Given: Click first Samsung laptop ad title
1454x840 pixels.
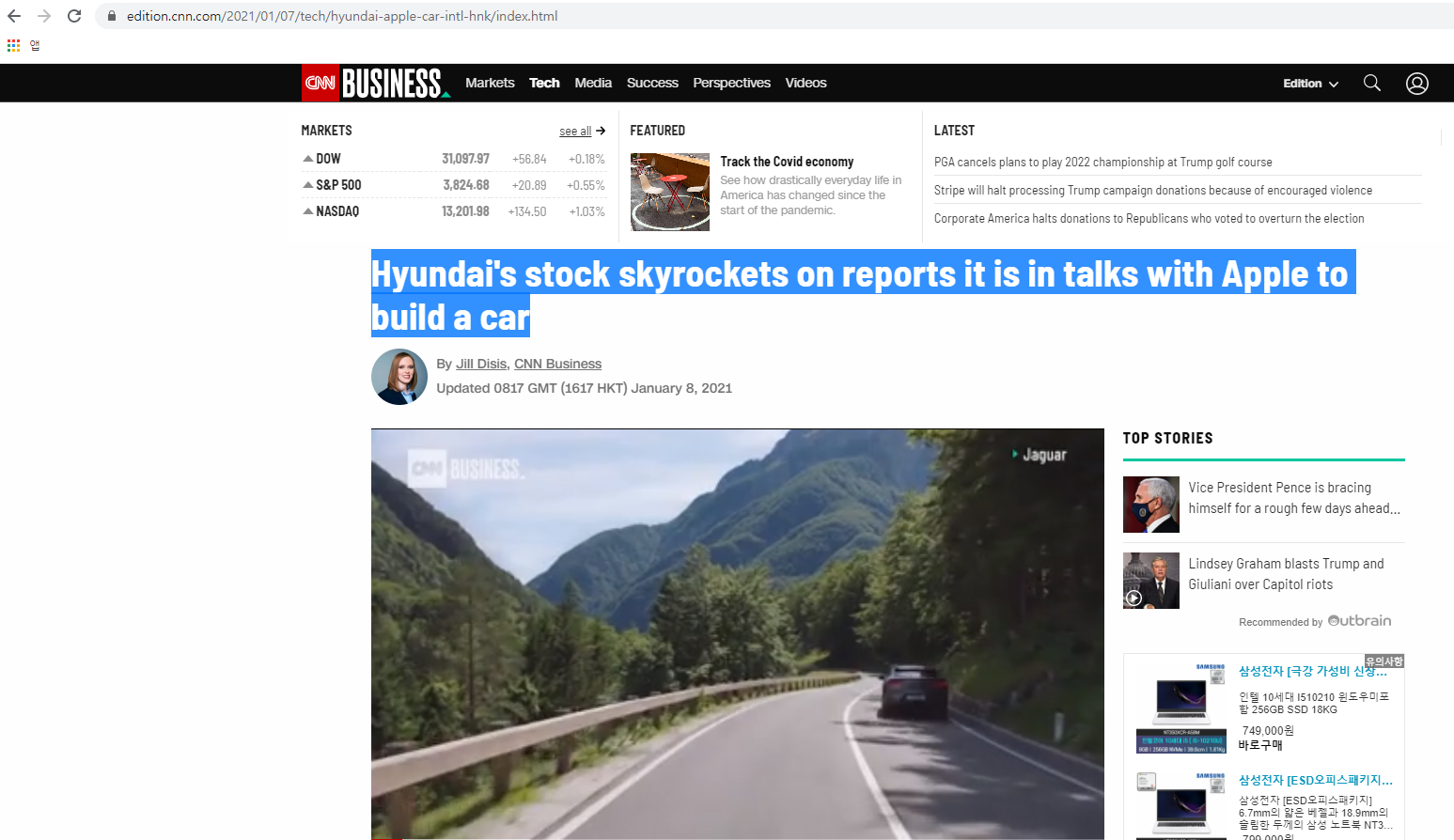Looking at the screenshot, I should coord(1313,671).
